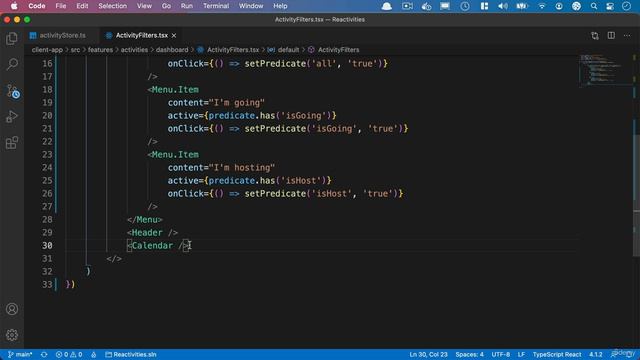Open the Help menu
The width and height of the screenshot is (640, 360).
tap(280, 6)
